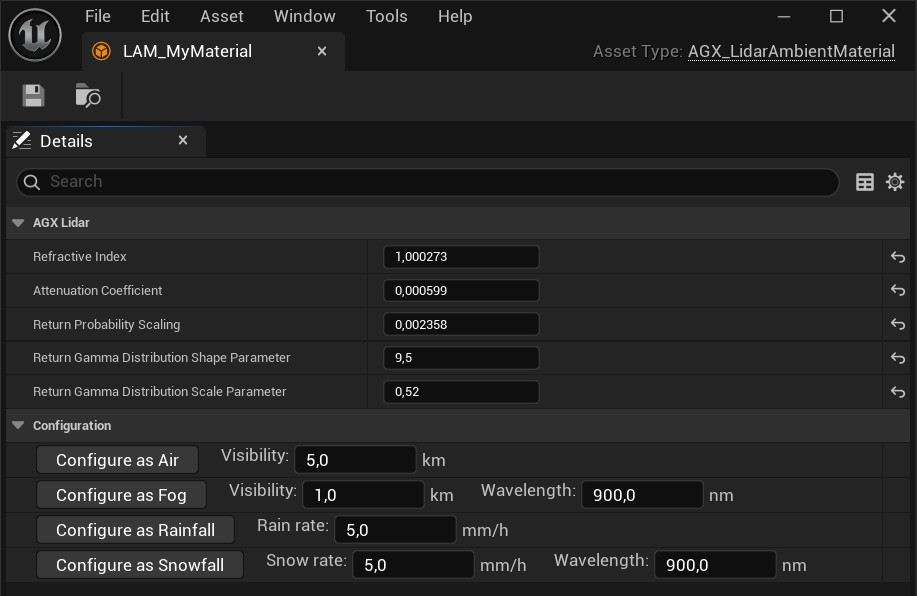Reset Return Probability Scaling to default
The width and height of the screenshot is (917, 596).
pyautogui.click(x=897, y=325)
